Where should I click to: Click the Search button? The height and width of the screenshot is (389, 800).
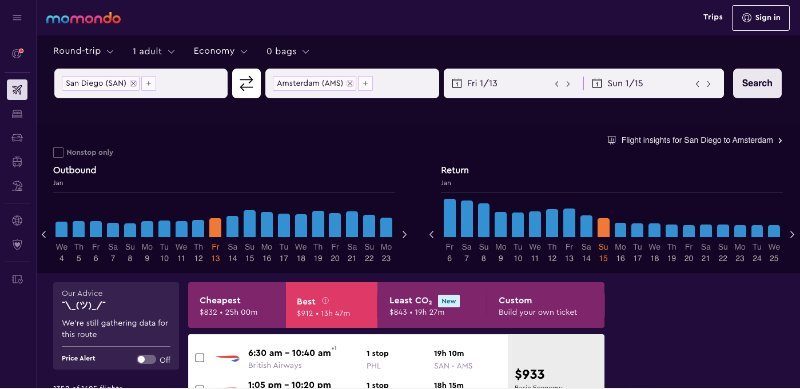[757, 83]
